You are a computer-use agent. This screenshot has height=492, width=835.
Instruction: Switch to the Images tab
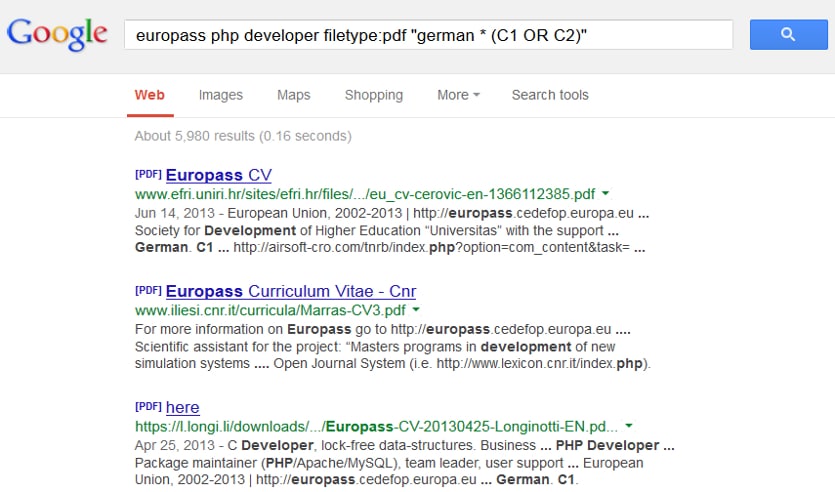click(220, 95)
